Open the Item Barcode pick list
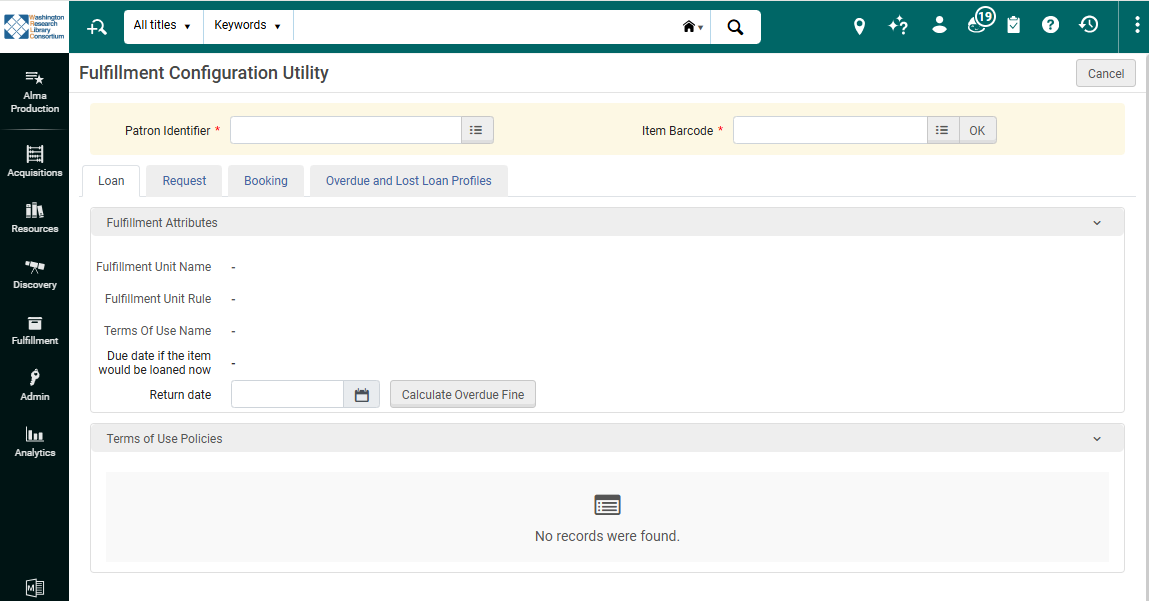Viewport: 1149px width, 601px height. click(942, 130)
